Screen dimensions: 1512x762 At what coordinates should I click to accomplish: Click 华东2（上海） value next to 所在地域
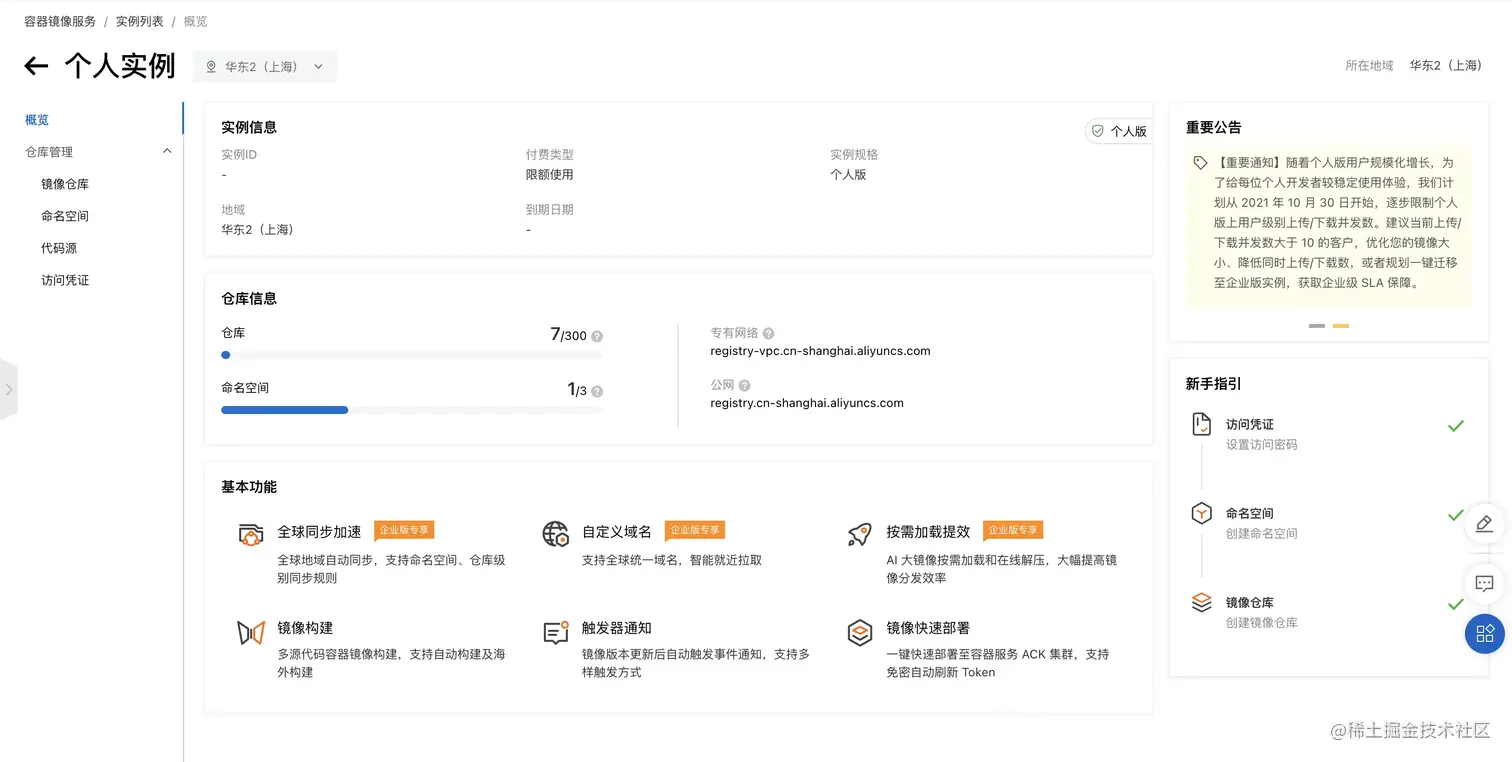click(1446, 66)
